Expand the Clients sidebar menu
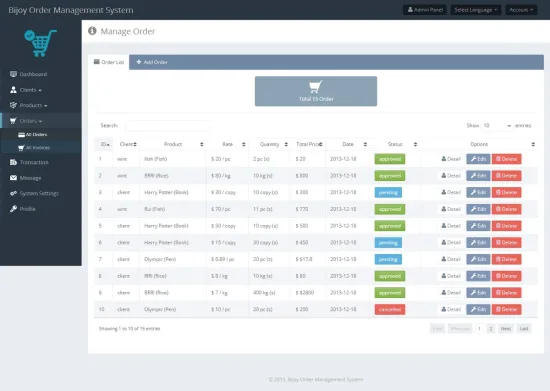550x391 pixels. [26, 90]
